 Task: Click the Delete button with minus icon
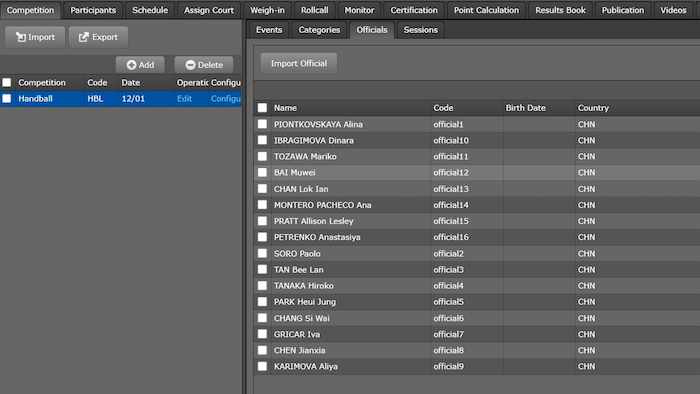tap(204, 65)
